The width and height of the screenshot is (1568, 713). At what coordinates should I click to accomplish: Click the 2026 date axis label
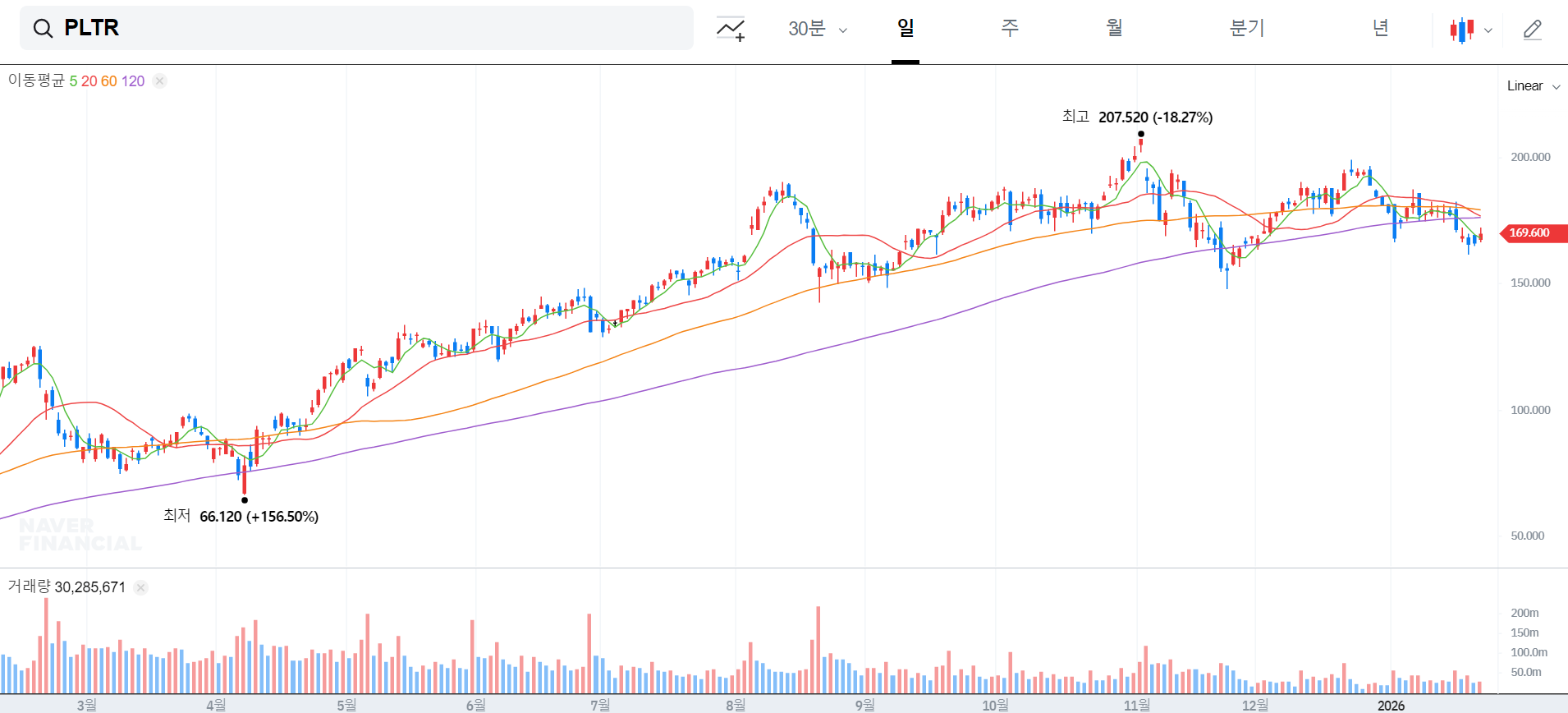(x=1391, y=705)
